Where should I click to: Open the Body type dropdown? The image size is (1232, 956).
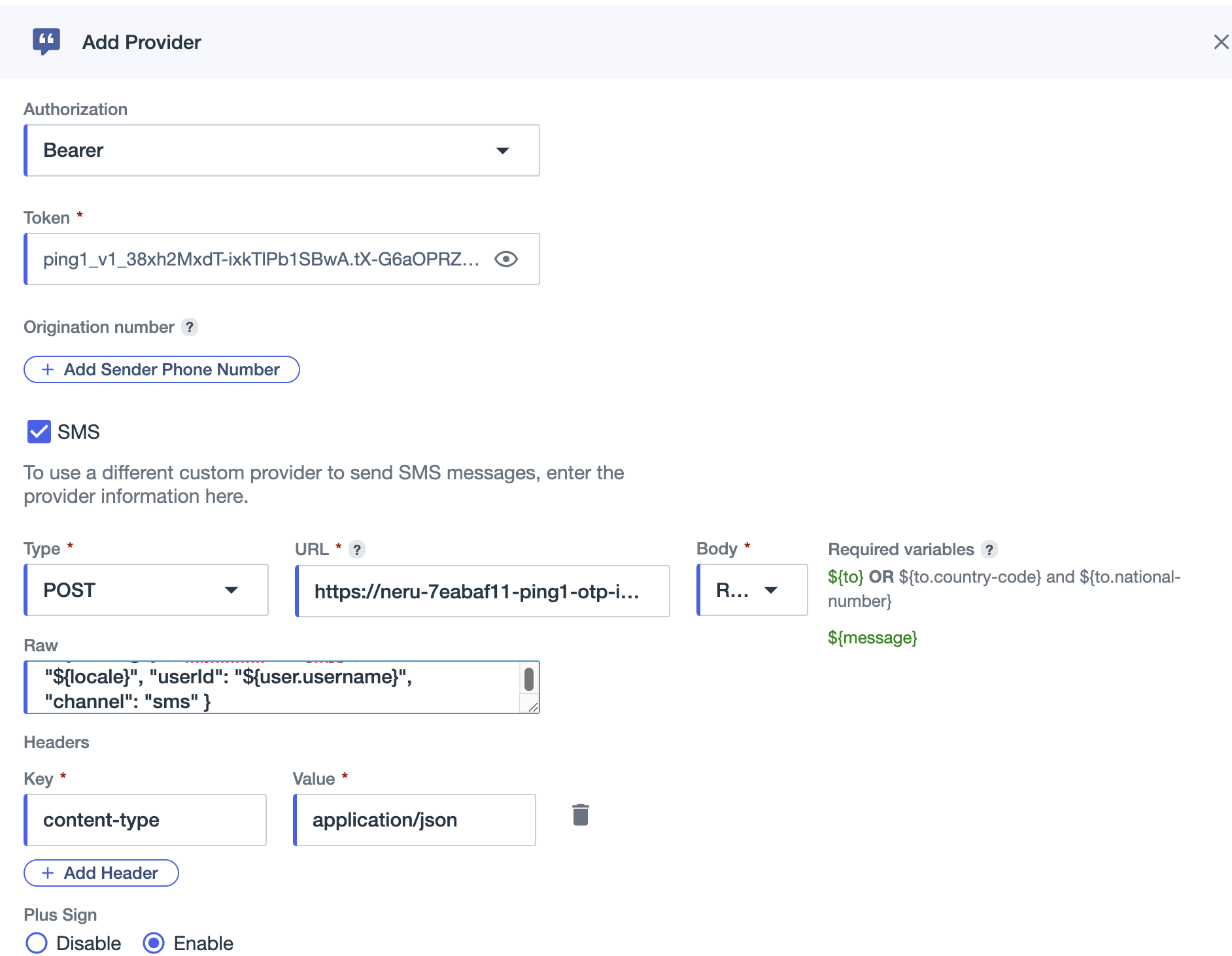[752, 590]
